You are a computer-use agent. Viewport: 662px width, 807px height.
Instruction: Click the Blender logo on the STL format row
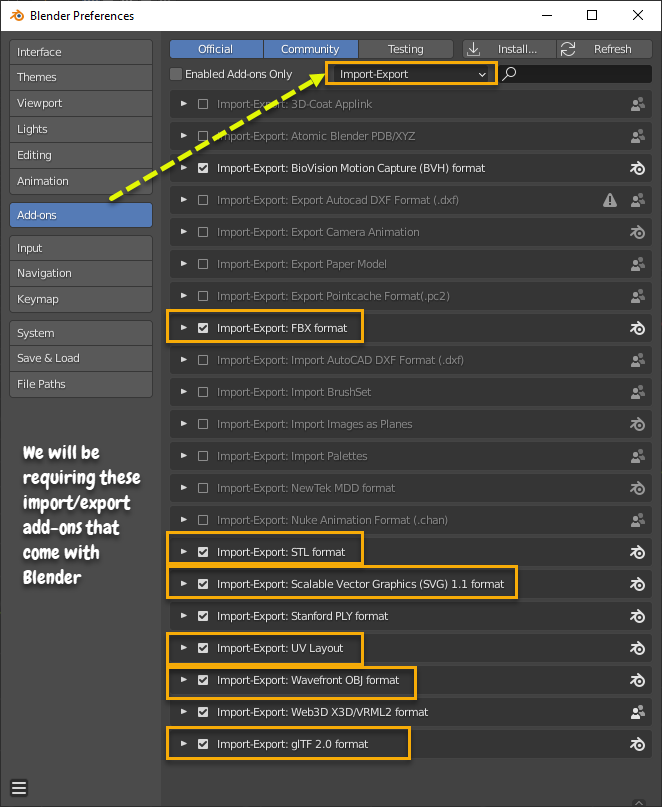coord(637,552)
